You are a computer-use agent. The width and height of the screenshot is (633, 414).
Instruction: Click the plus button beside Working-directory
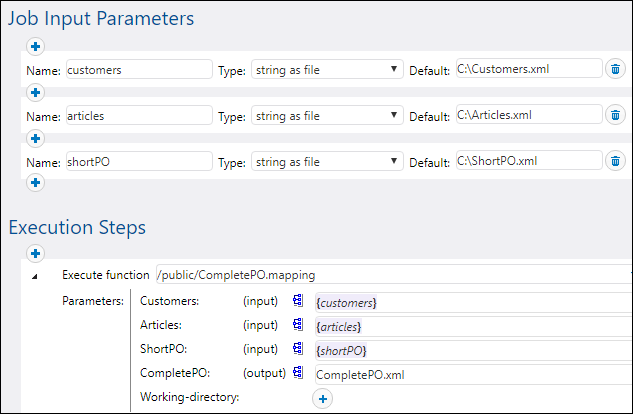tap(323, 398)
